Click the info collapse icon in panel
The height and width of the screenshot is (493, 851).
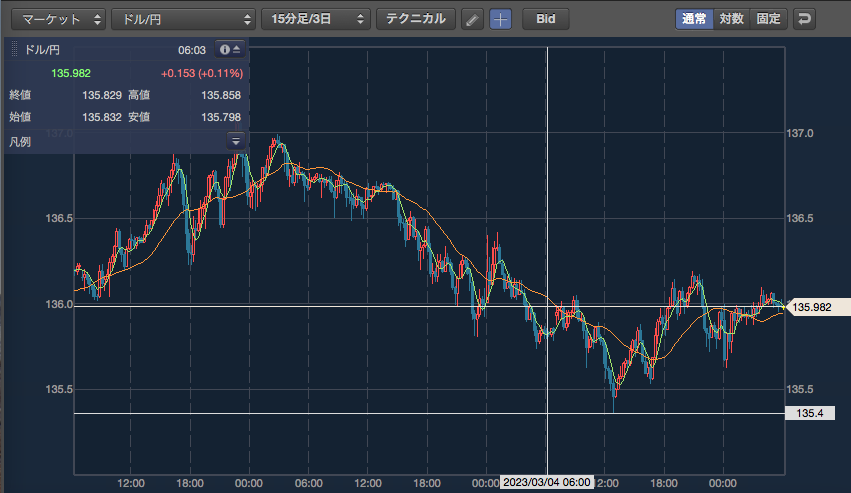[x=230, y=49]
